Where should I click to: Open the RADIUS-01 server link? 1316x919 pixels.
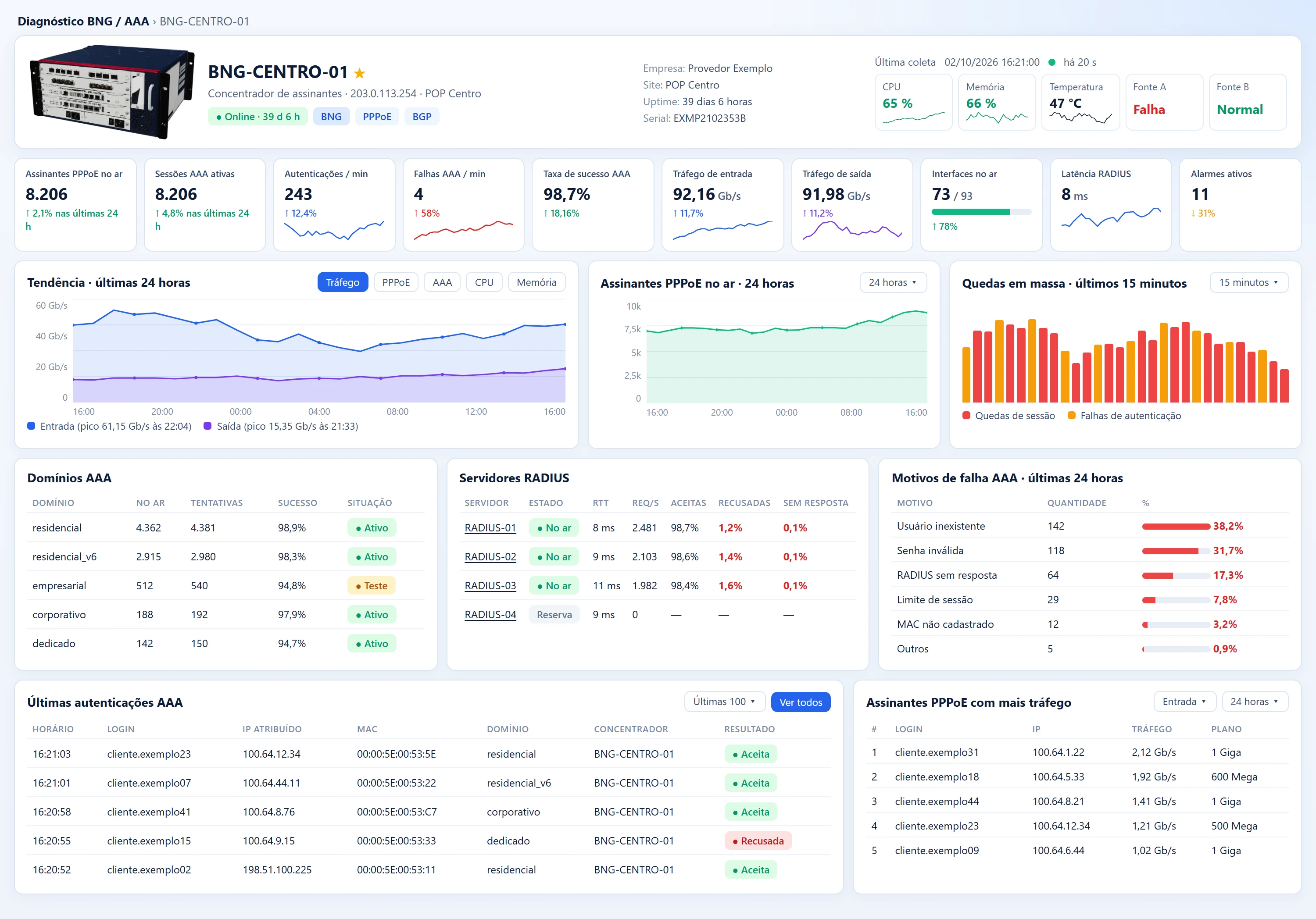(490, 528)
